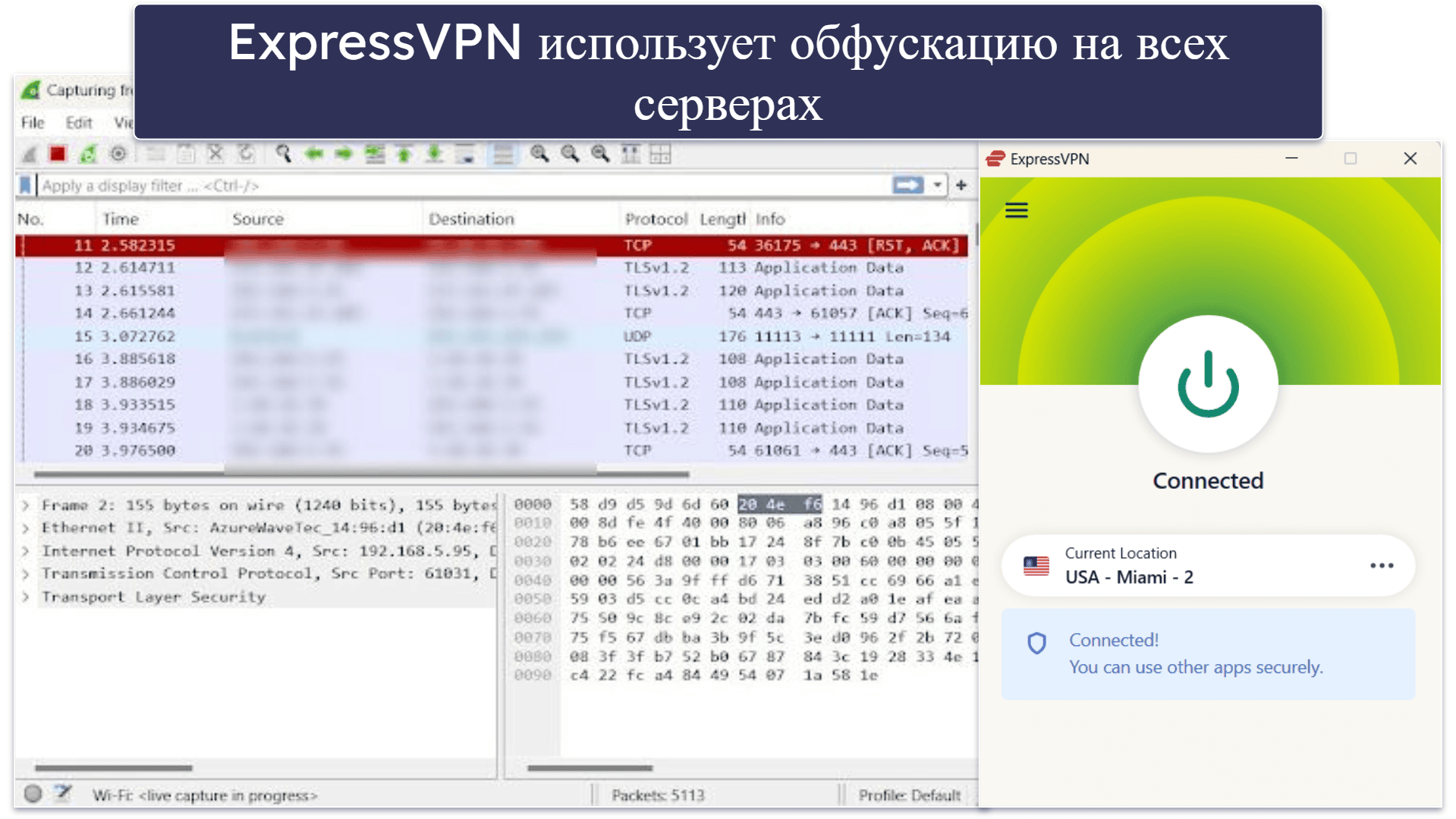Click packet list horizontal scrollbar
The image size is (1456, 819).
(x=361, y=474)
